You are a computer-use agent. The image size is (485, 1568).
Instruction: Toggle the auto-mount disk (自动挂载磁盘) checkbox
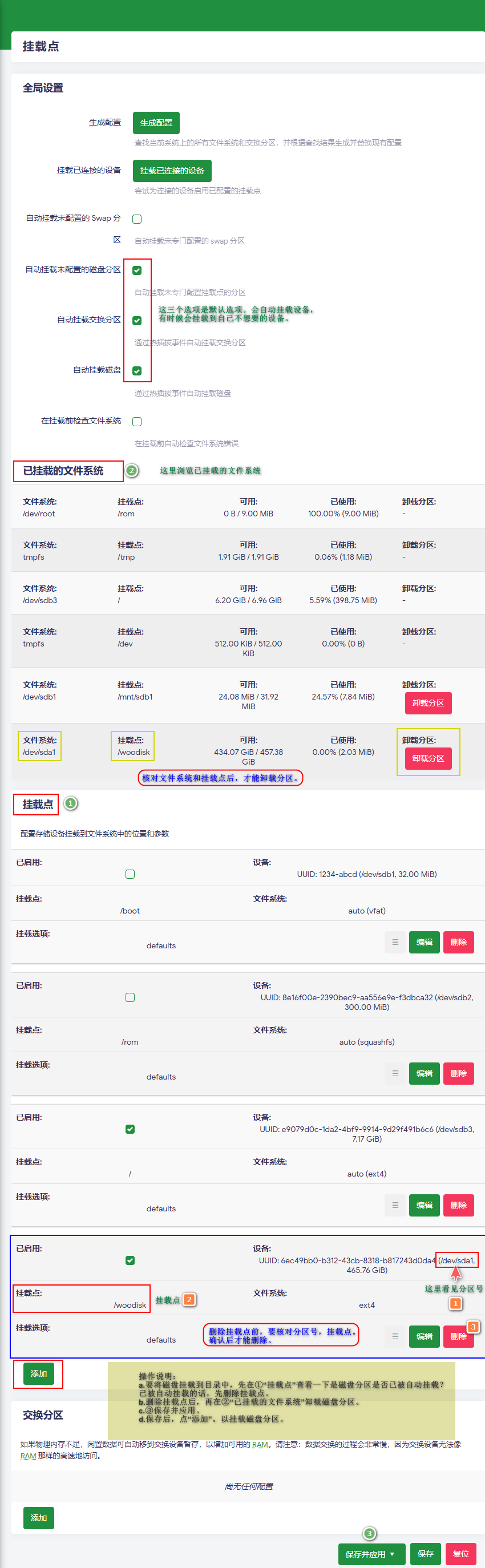click(137, 371)
